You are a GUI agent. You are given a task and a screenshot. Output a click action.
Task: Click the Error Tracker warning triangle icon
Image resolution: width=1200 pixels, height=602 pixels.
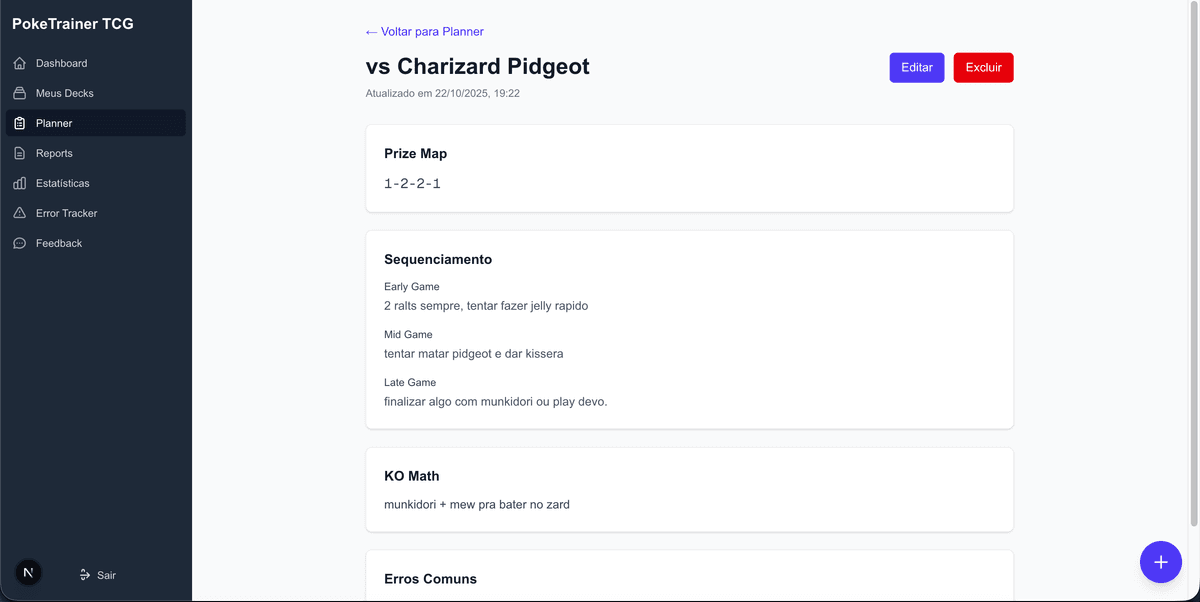pyautogui.click(x=20, y=213)
